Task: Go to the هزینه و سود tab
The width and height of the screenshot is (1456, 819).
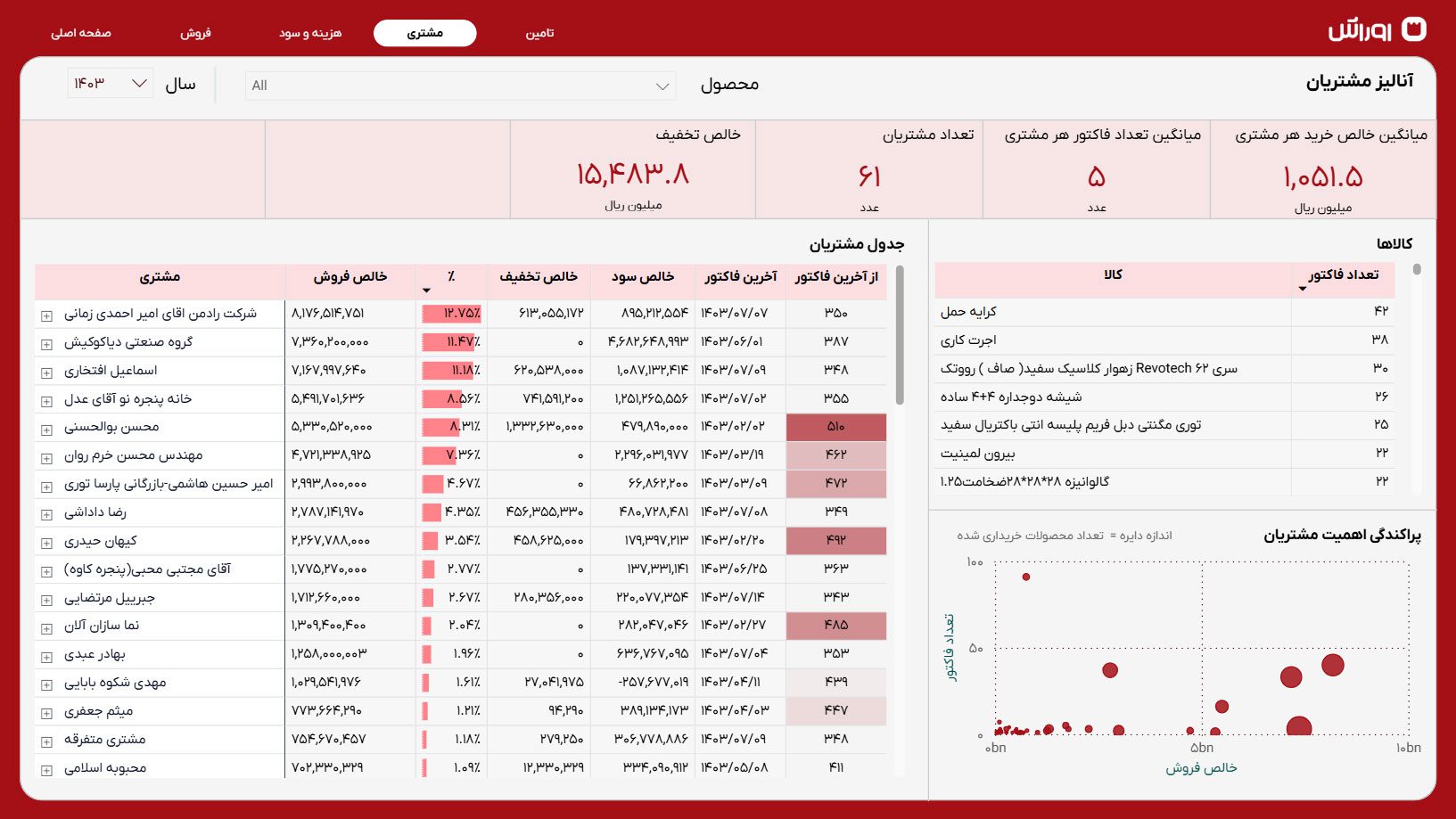Action: (x=310, y=33)
